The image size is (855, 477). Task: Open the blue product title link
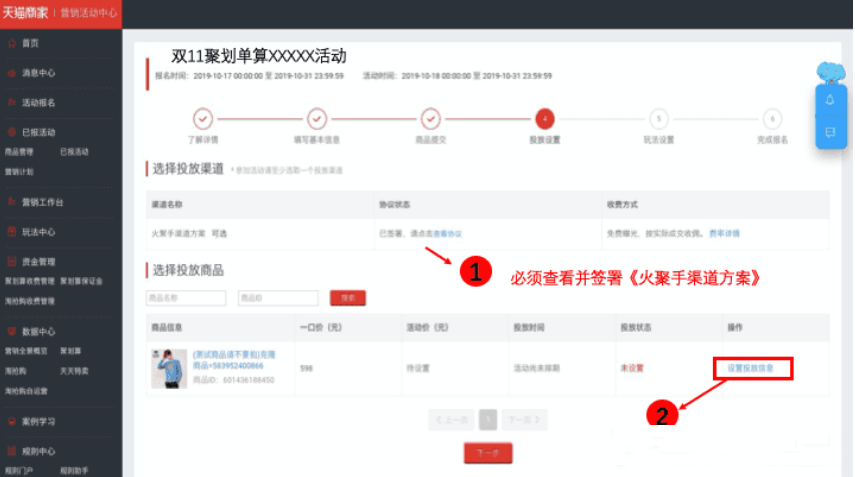coord(234,360)
